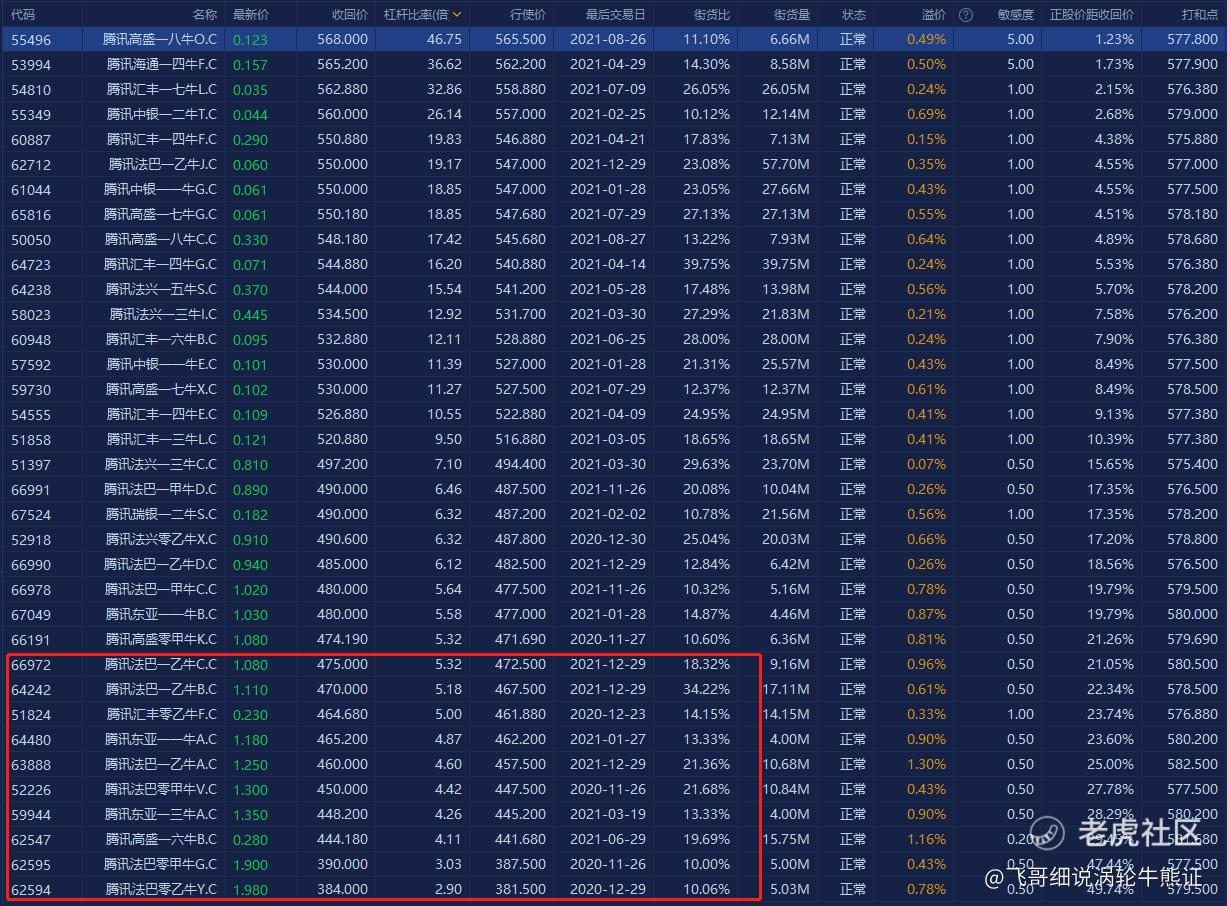Sort by 行使价 column header
1227x906 pixels.
coord(527,15)
